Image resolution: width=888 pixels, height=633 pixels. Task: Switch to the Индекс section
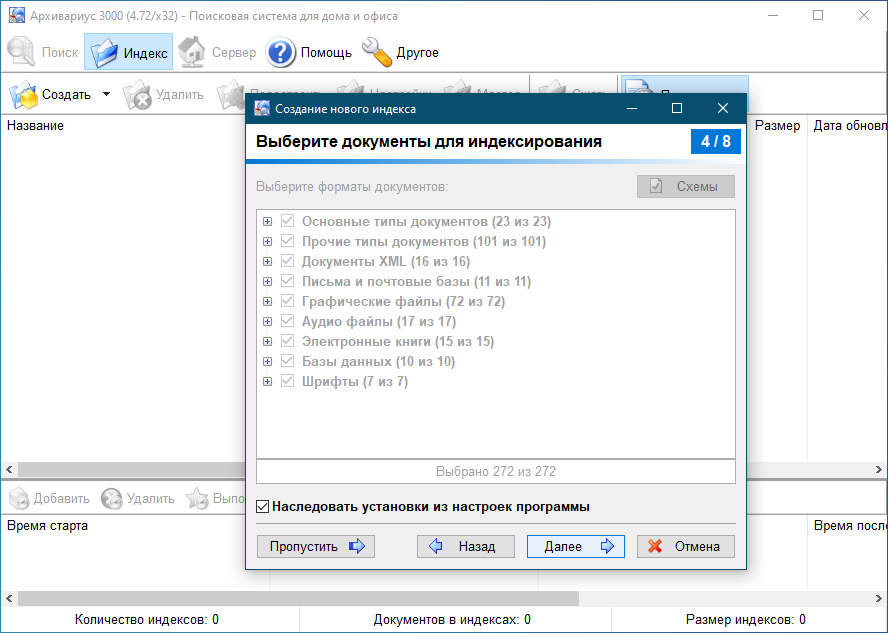pyautogui.click(x=129, y=52)
